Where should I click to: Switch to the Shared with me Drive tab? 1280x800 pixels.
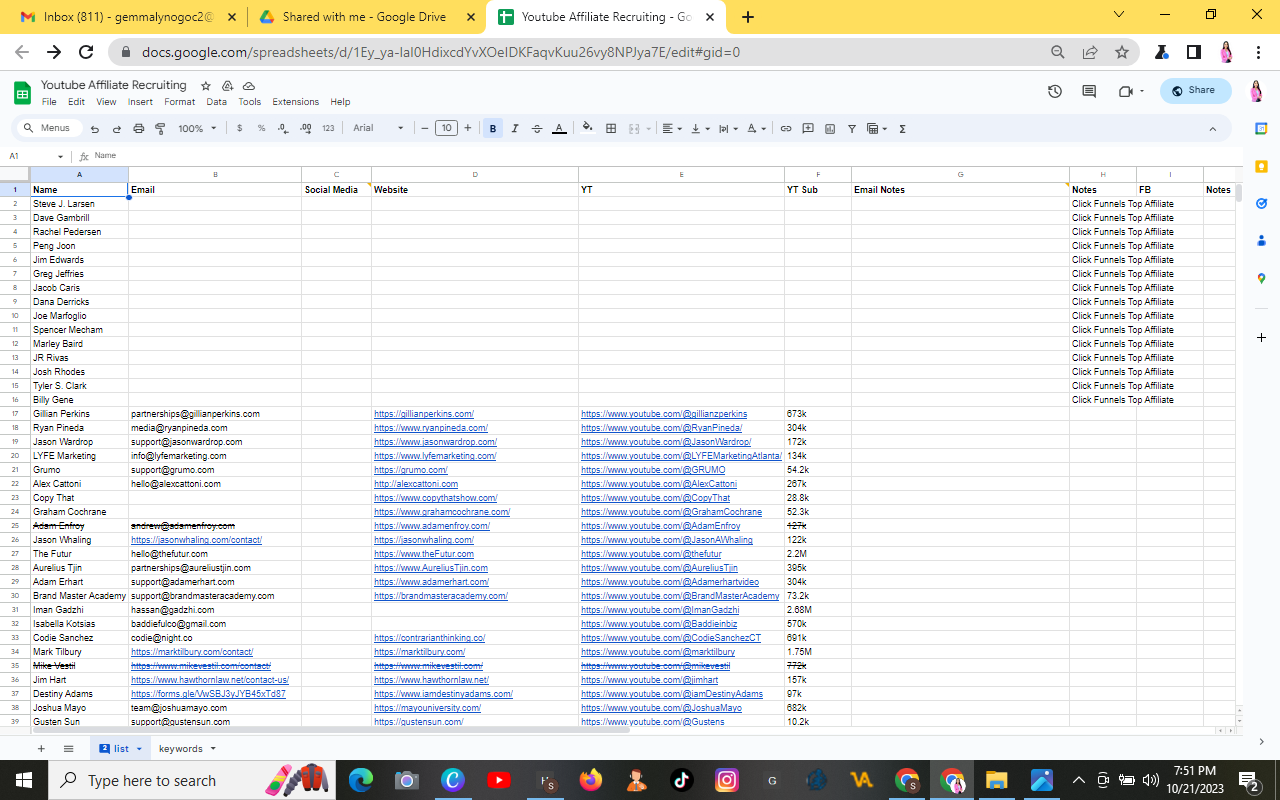point(366,17)
